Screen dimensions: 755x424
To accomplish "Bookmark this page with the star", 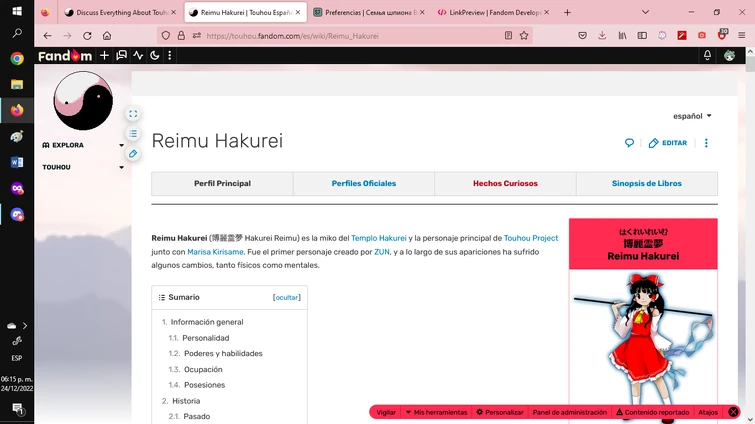I will click(x=524, y=35).
